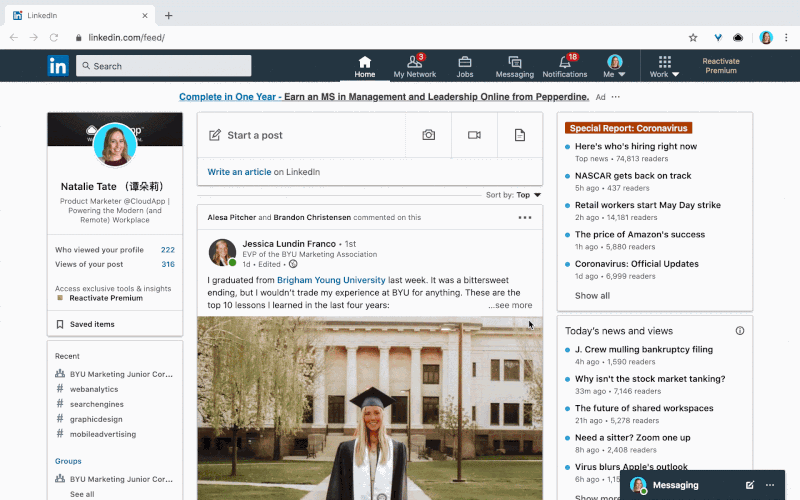The image size is (800, 500).
Task: Attach a document with the document icon
Action: [519, 135]
